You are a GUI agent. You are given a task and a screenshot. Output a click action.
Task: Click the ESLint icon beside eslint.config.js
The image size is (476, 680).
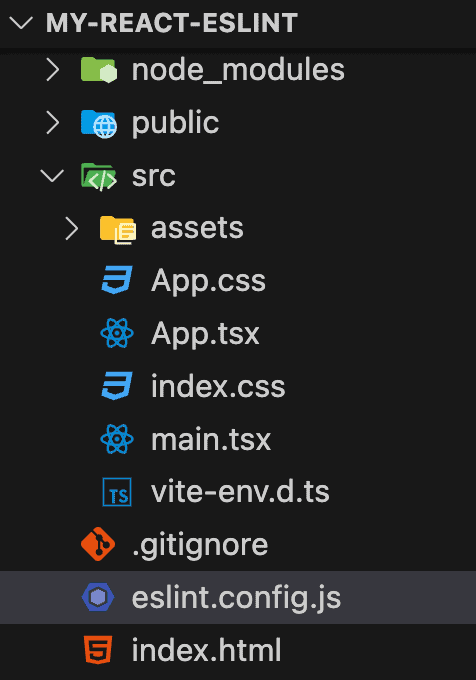coord(98,597)
